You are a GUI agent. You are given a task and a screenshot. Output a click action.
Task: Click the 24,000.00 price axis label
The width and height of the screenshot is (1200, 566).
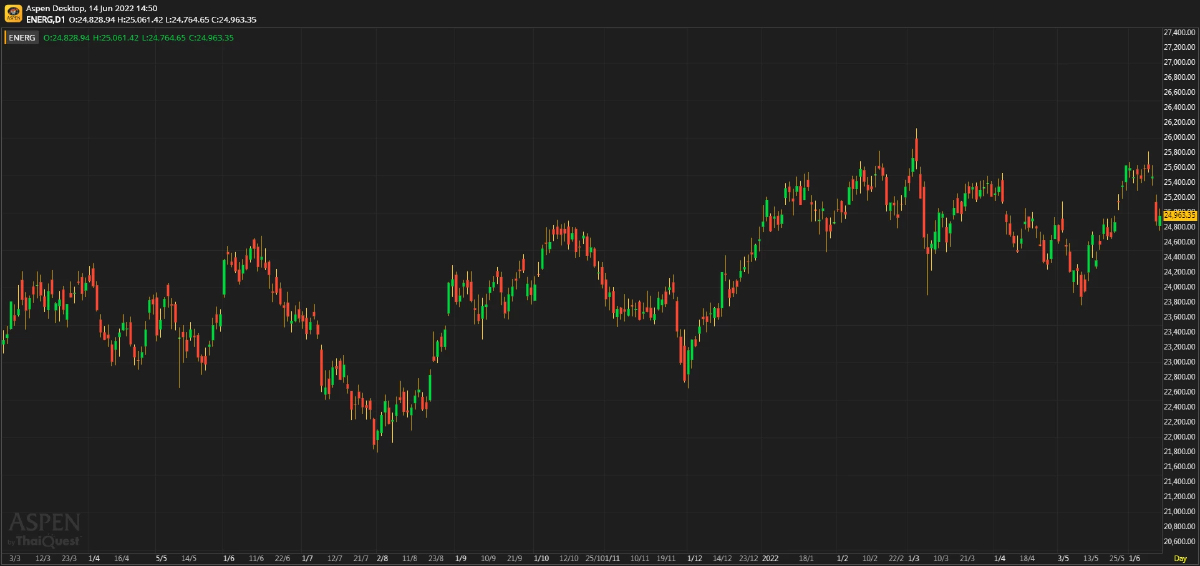pos(1180,287)
